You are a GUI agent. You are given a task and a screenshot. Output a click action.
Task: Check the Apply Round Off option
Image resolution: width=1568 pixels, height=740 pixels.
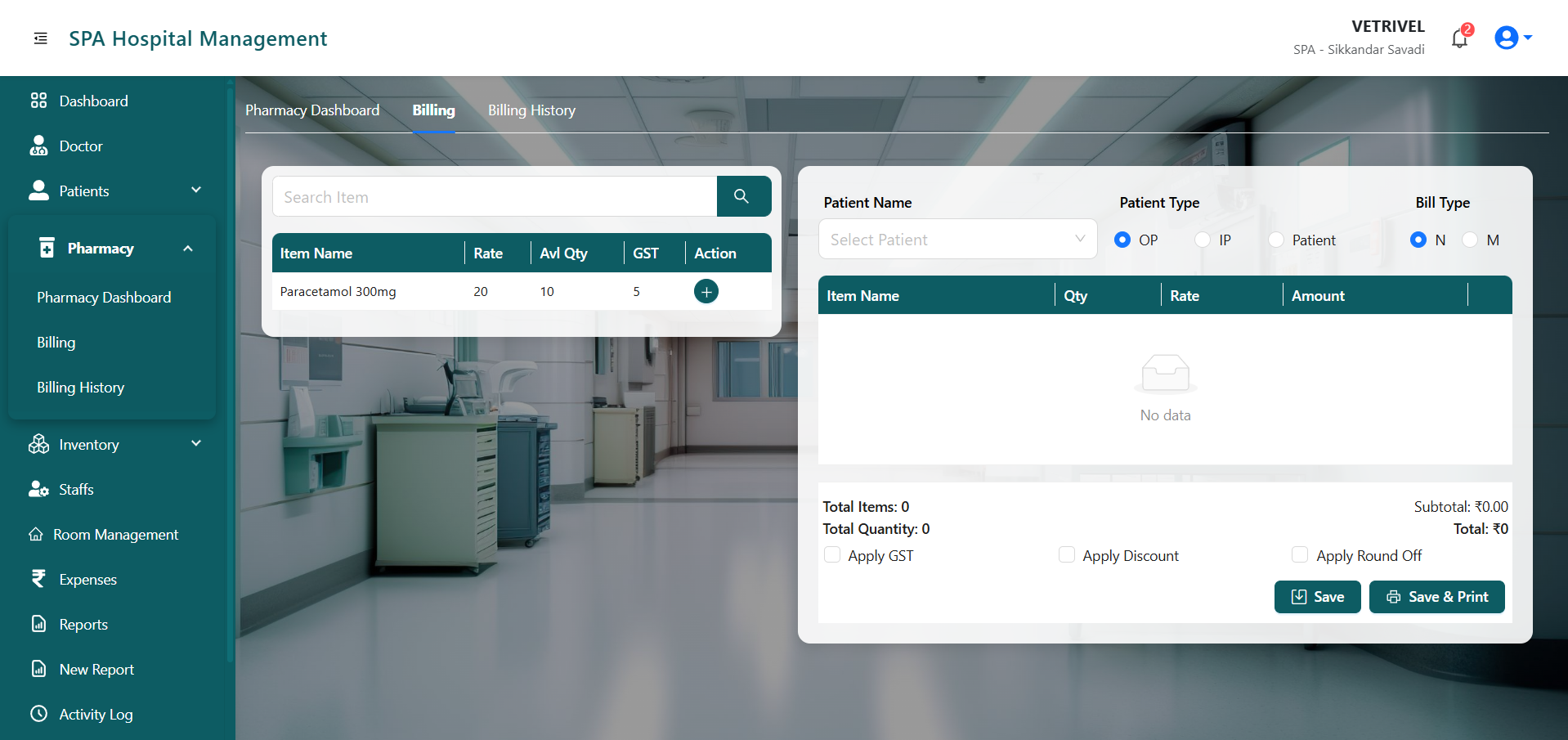(1300, 555)
